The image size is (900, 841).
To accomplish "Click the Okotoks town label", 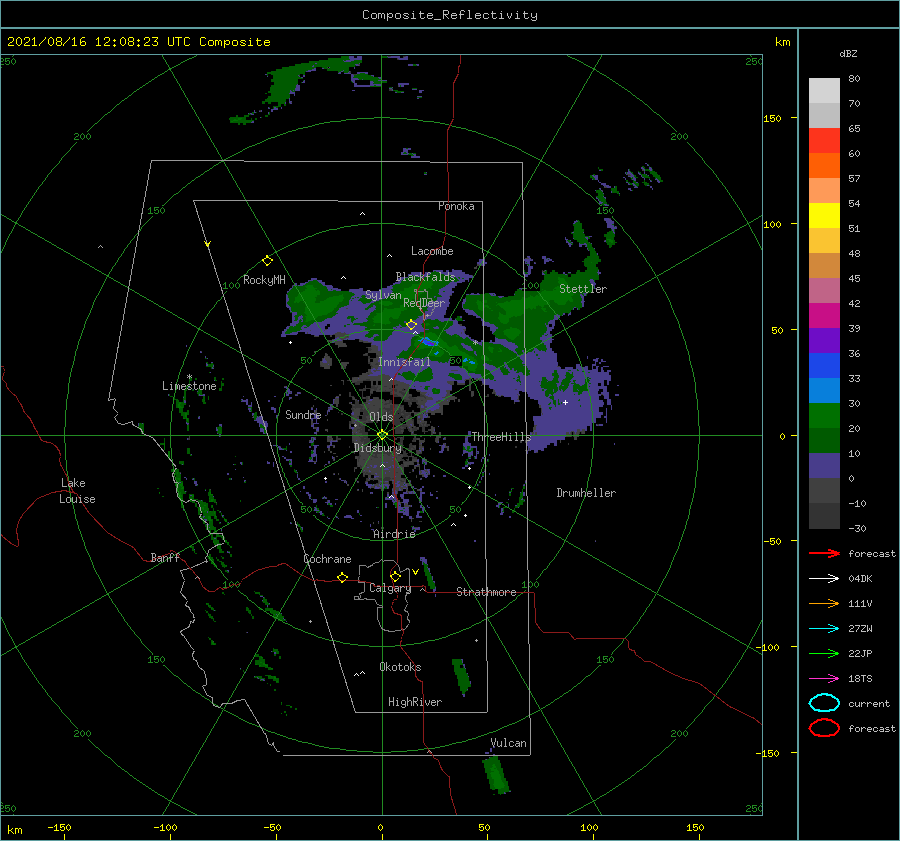I will (400, 667).
